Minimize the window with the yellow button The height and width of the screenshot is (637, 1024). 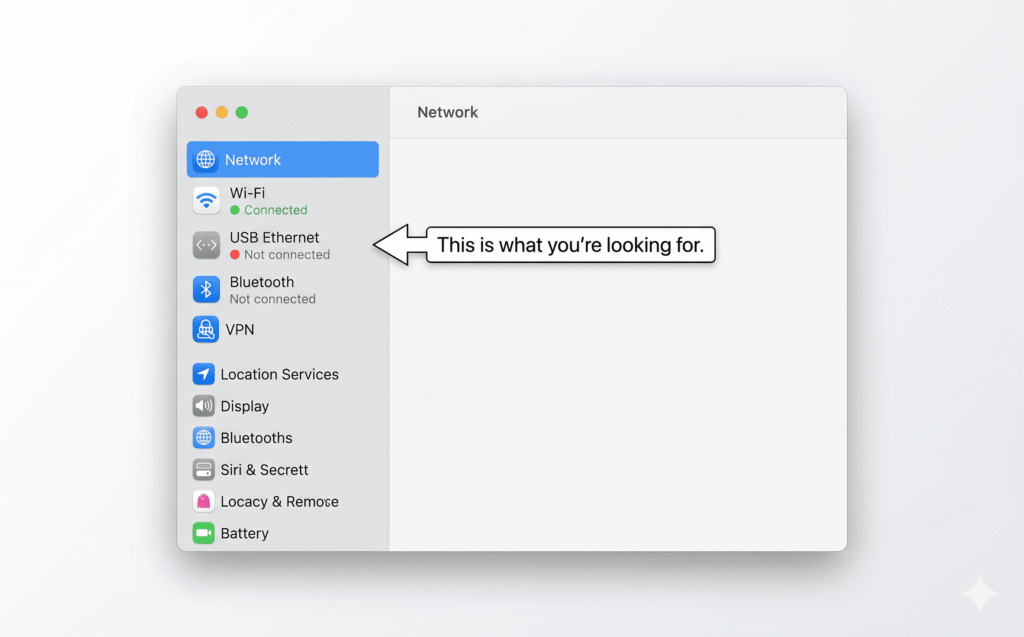tap(222, 112)
